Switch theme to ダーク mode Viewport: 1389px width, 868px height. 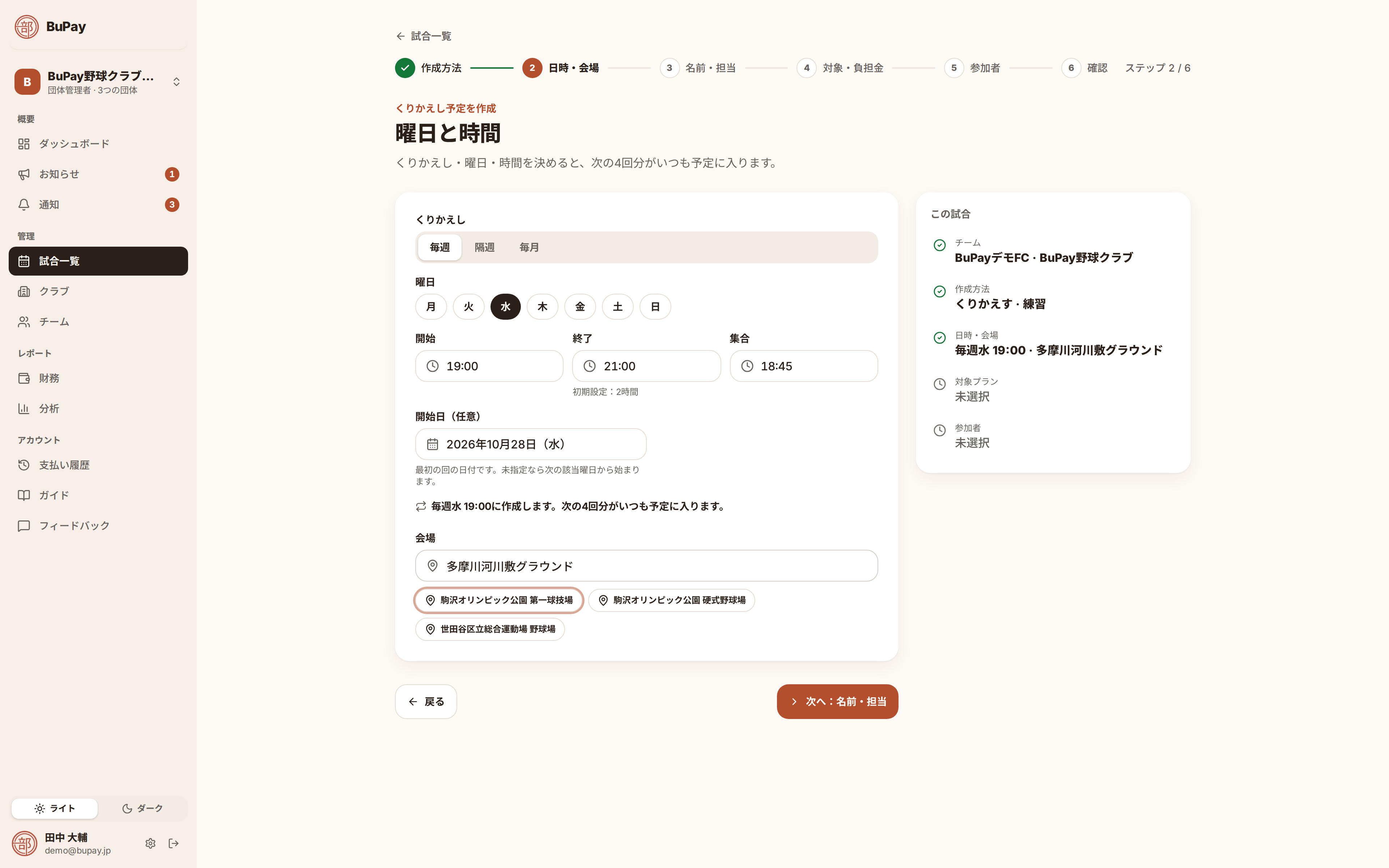pos(143,808)
